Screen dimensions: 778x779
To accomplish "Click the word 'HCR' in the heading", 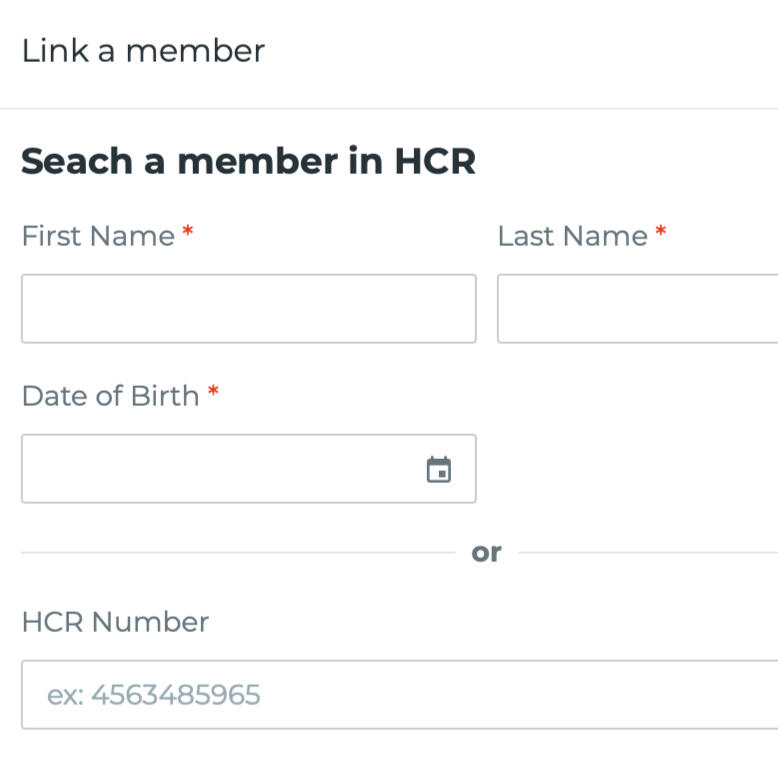I will (435, 161).
